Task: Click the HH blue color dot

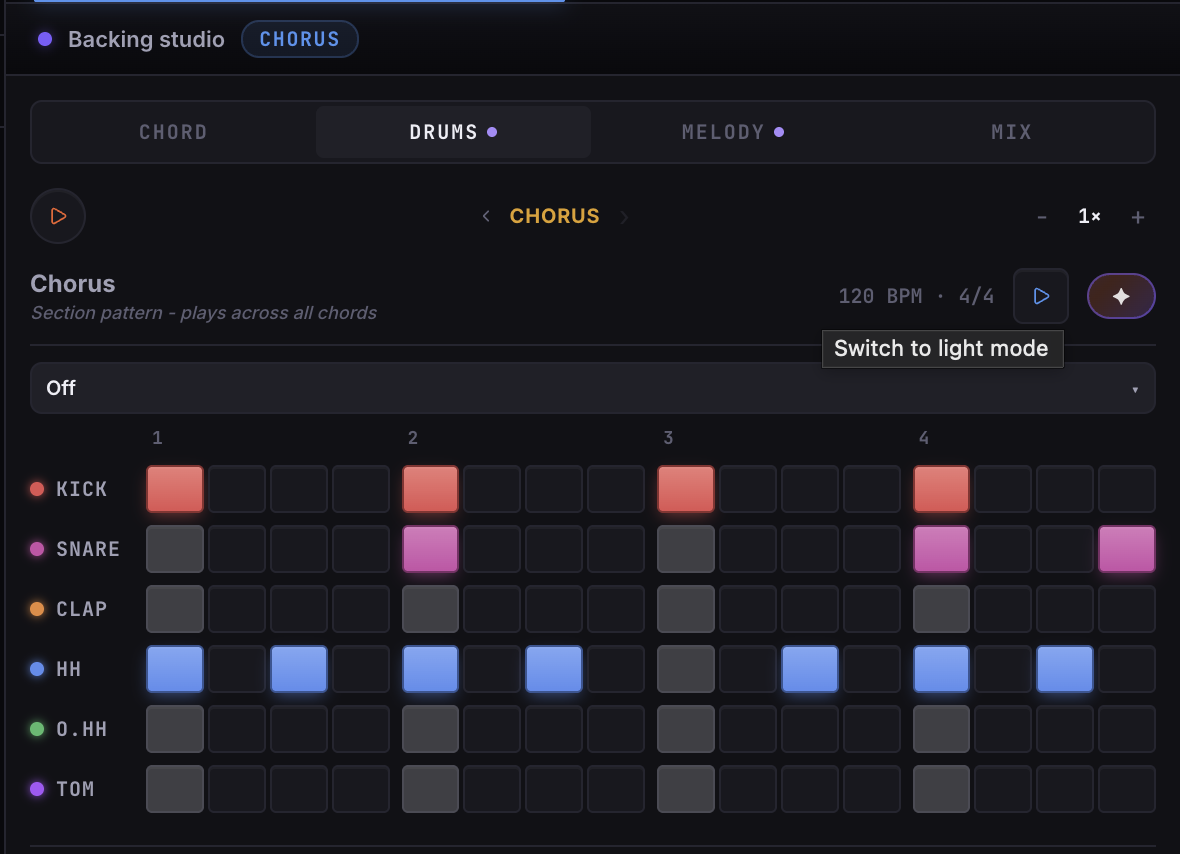Action: pyautogui.click(x=37, y=669)
